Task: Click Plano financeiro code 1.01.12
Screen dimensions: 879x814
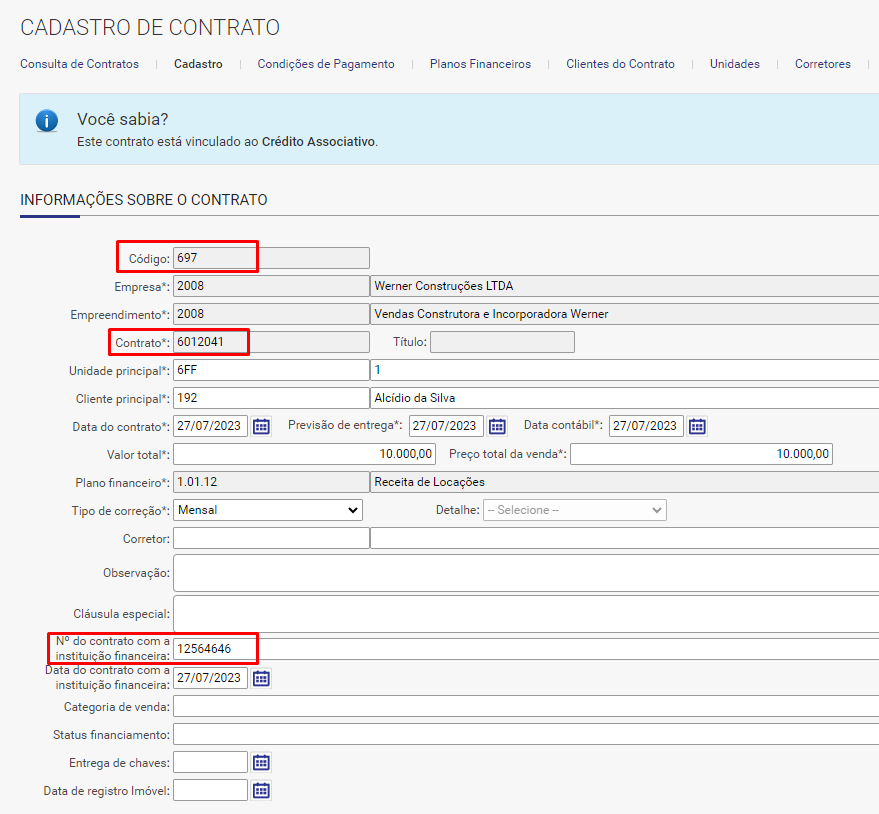Action: (x=271, y=482)
